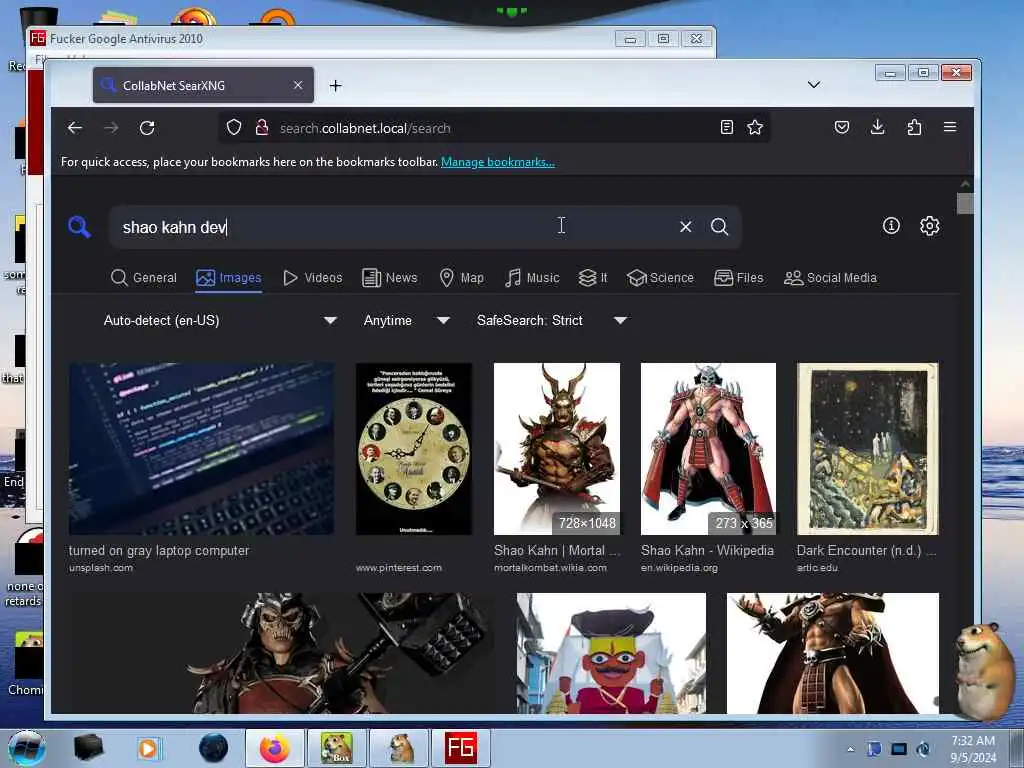Screen dimensions: 1024x768
Task: Open the red FG taskbar icon
Action: (460, 748)
